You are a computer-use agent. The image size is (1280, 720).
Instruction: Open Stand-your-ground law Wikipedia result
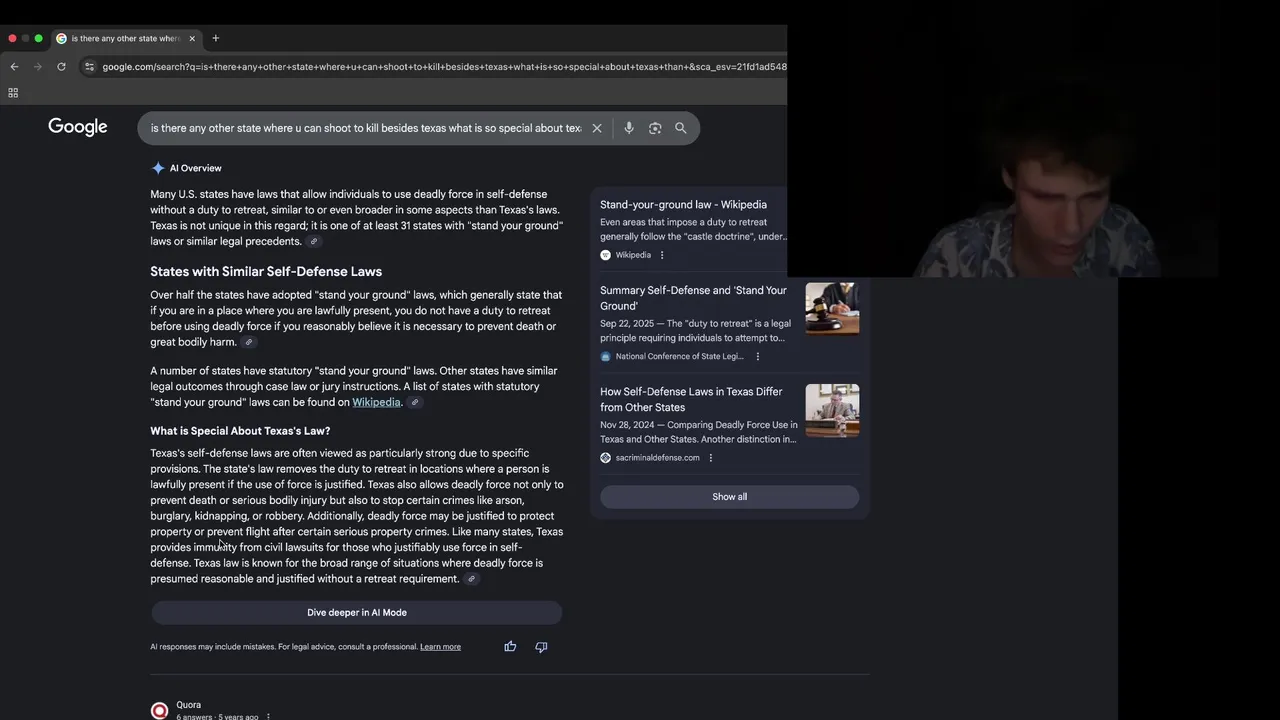tap(683, 205)
